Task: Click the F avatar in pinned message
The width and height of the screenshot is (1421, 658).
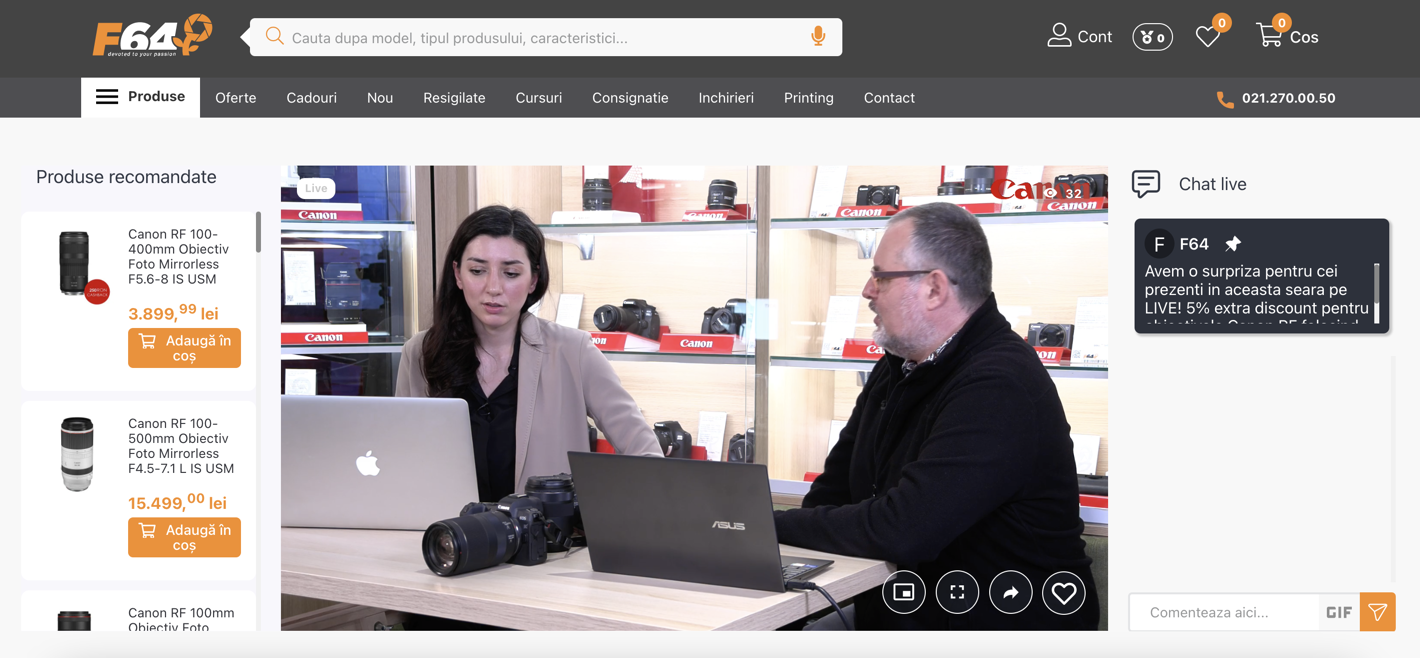Action: (1159, 244)
